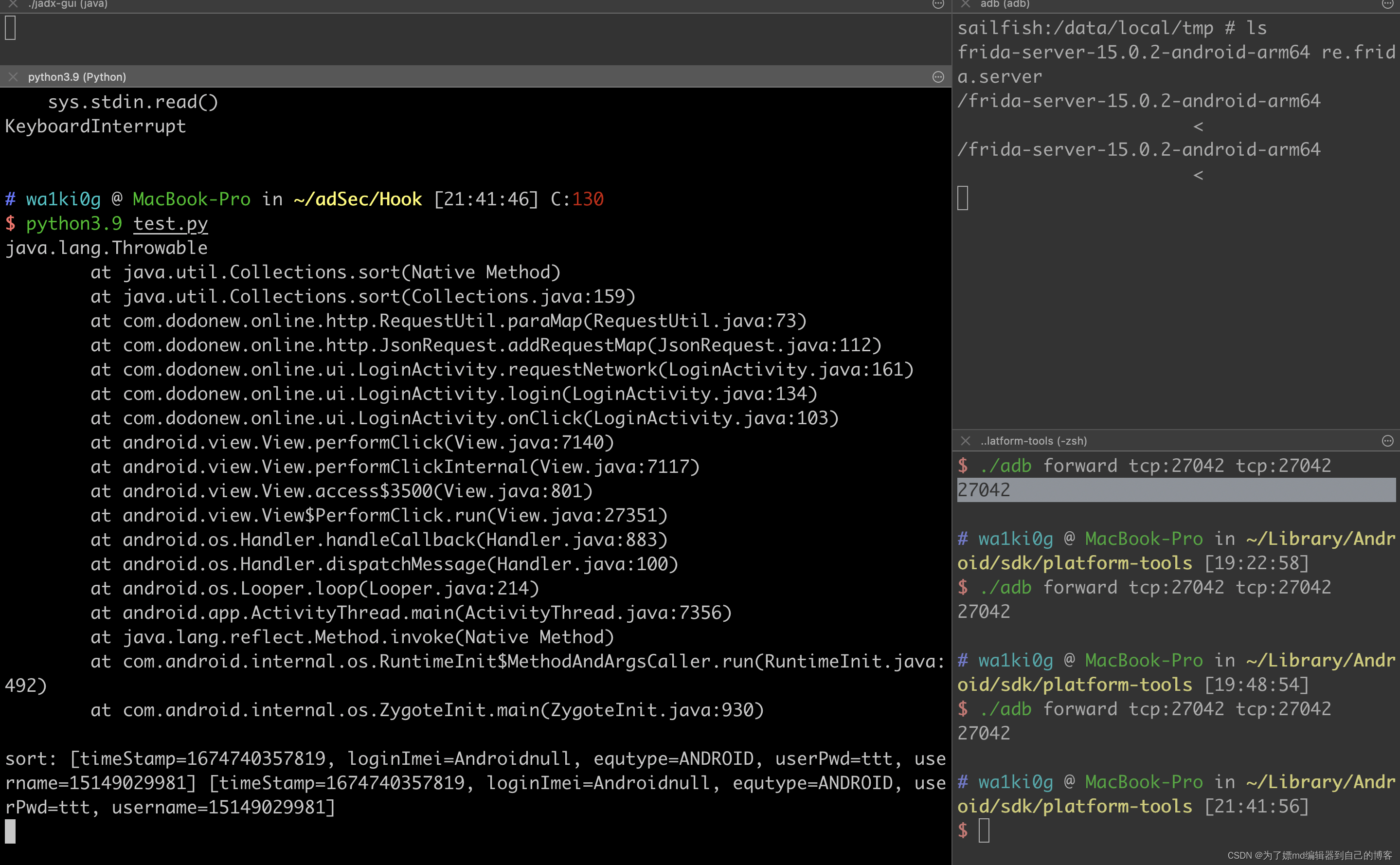This screenshot has height=865, width=1400.
Task: Click the python3.9 command text
Action: point(74,224)
